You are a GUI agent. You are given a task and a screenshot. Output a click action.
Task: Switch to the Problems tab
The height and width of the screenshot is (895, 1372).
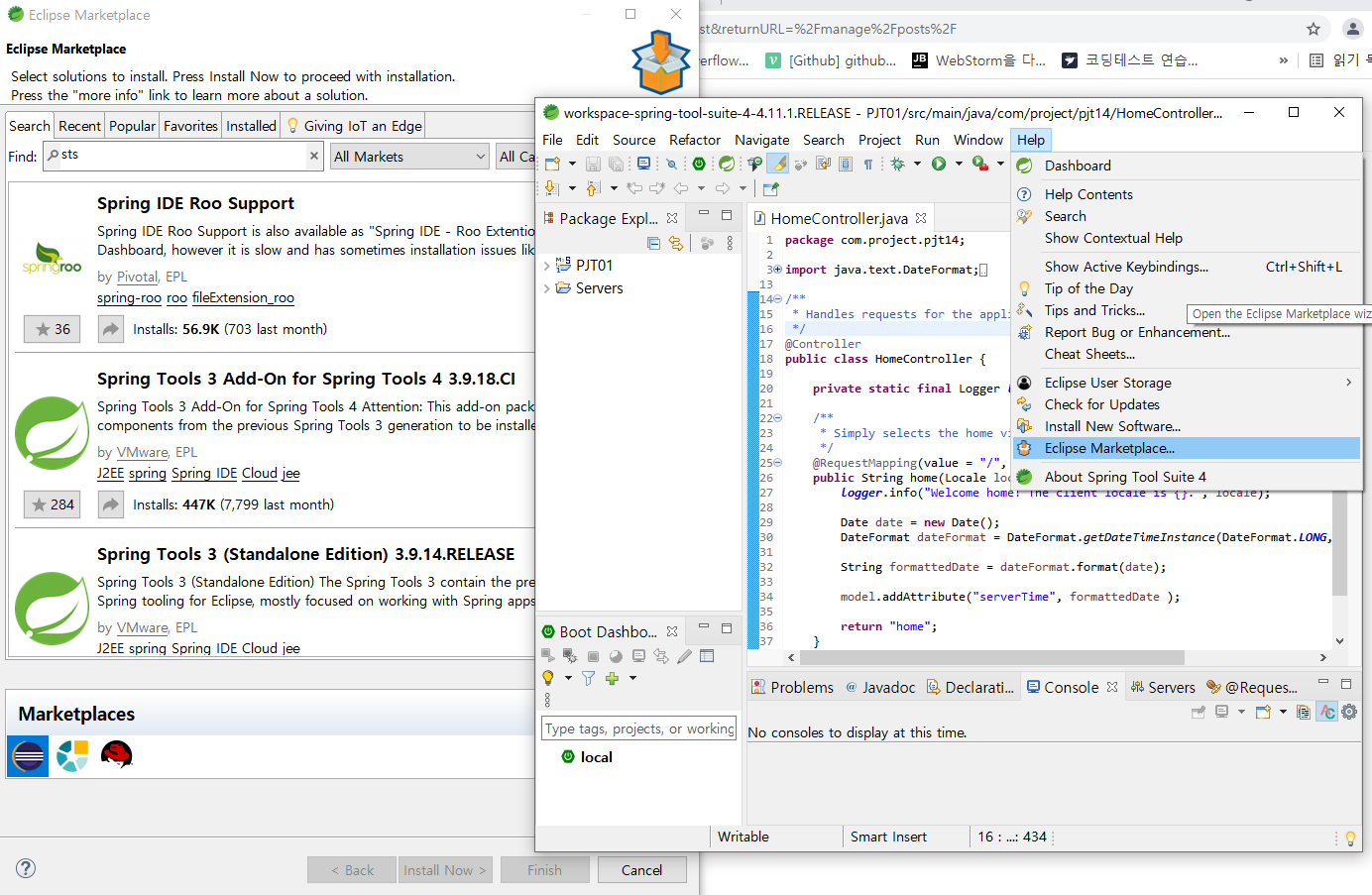pyautogui.click(x=792, y=688)
